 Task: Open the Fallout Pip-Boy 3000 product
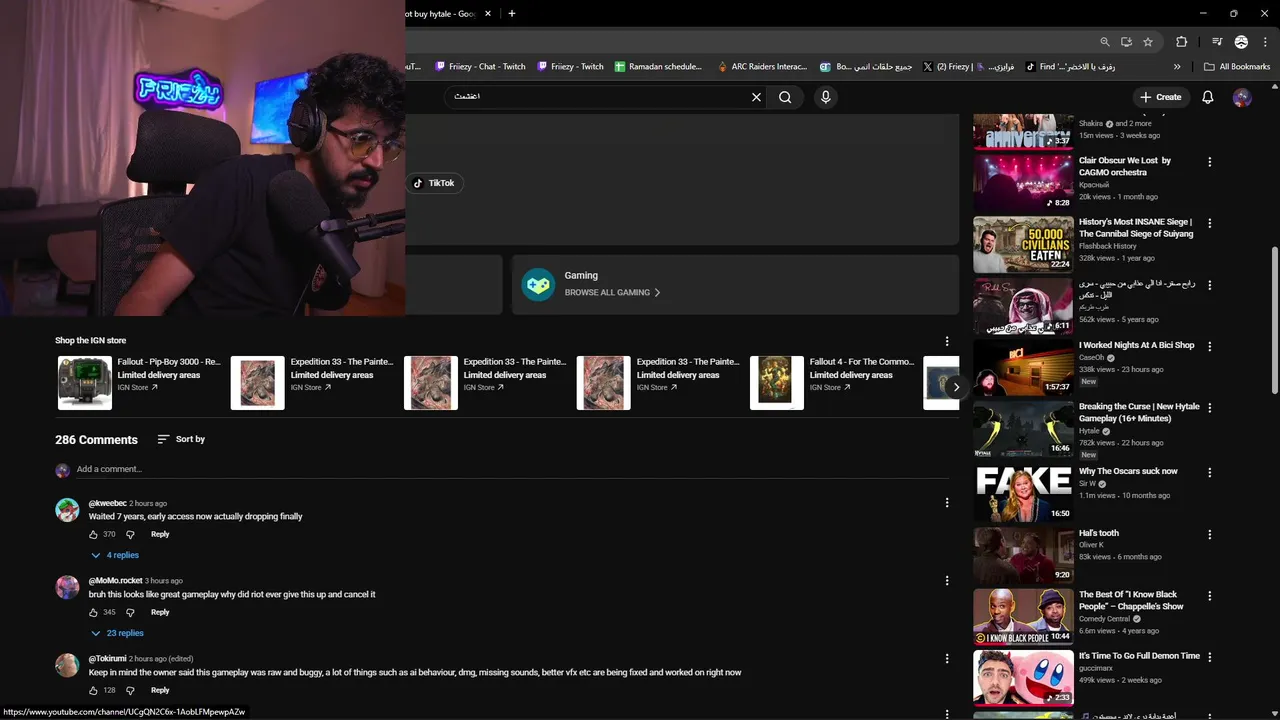140,382
